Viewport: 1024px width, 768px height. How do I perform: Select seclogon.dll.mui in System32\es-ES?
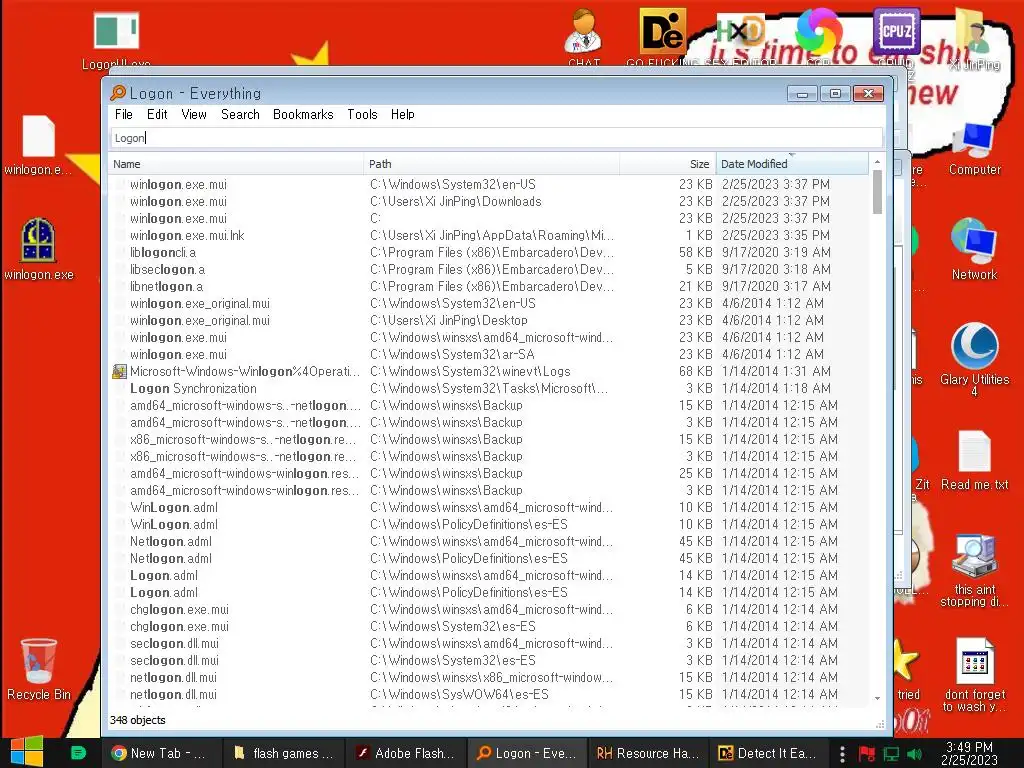pos(490,660)
